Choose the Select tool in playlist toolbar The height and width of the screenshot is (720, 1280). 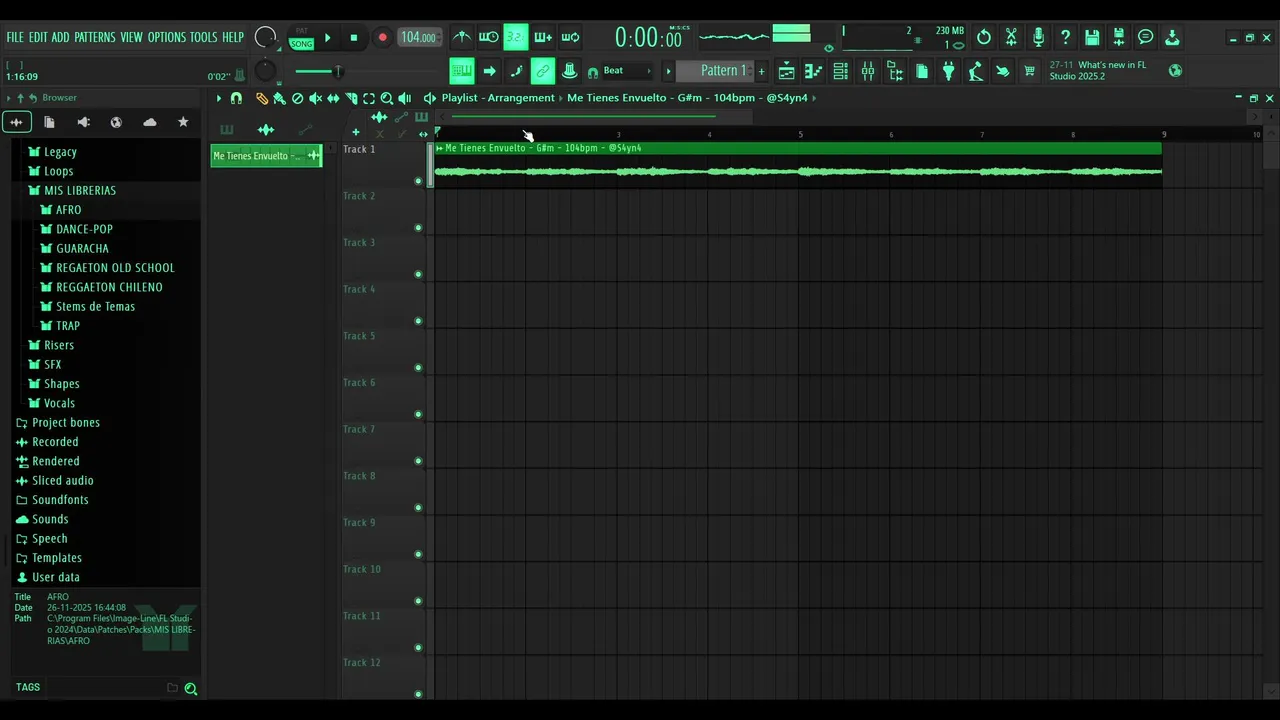coord(369,98)
